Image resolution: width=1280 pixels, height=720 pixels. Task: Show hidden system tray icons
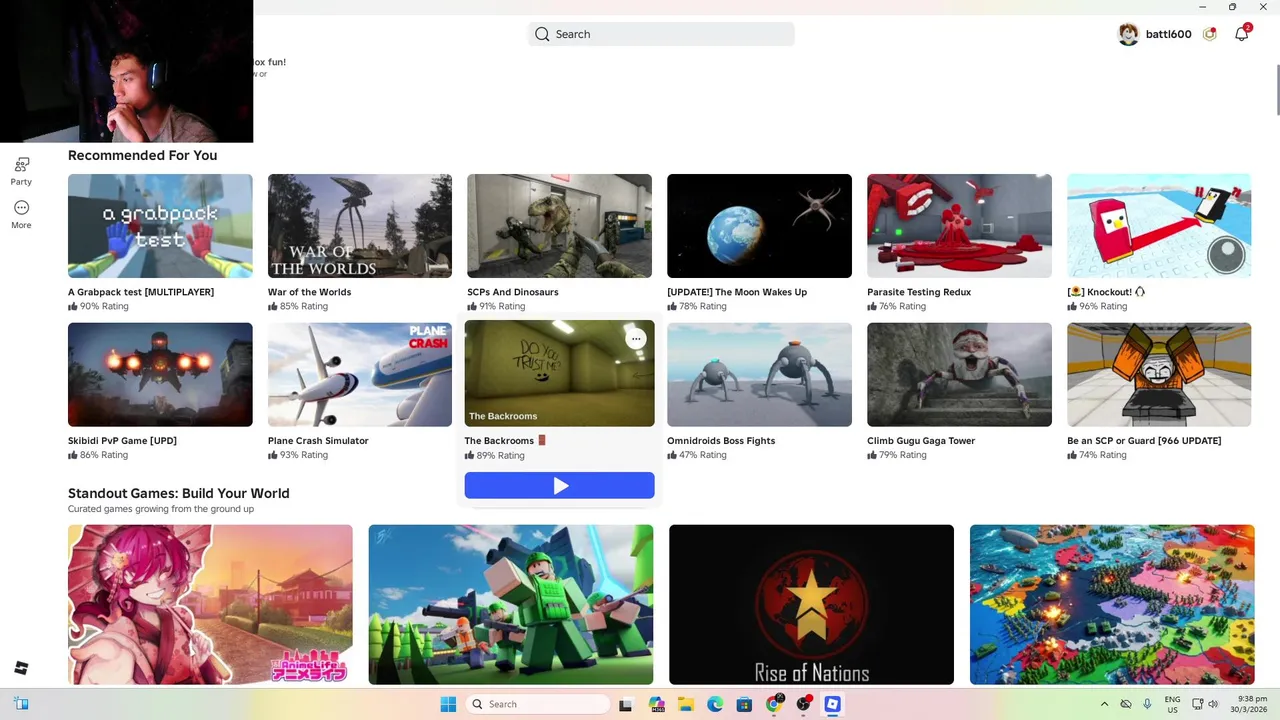(1104, 704)
